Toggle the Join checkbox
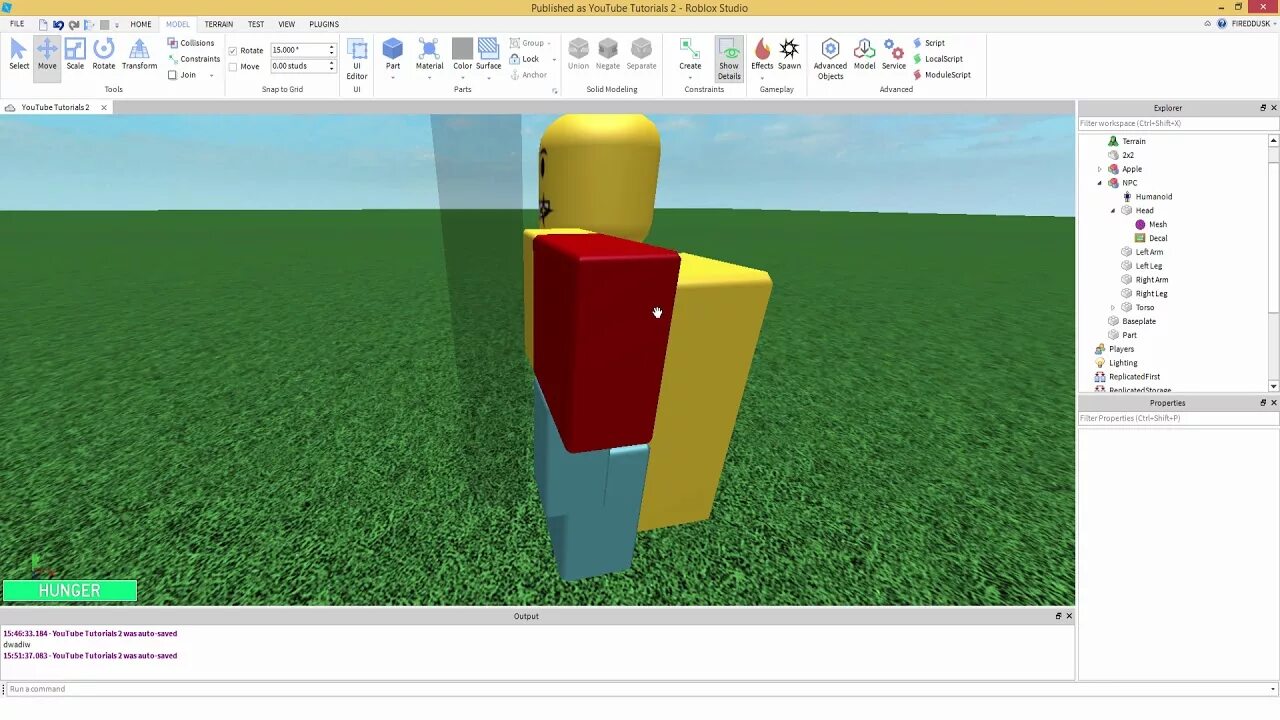The height and width of the screenshot is (720, 1280). point(172,75)
